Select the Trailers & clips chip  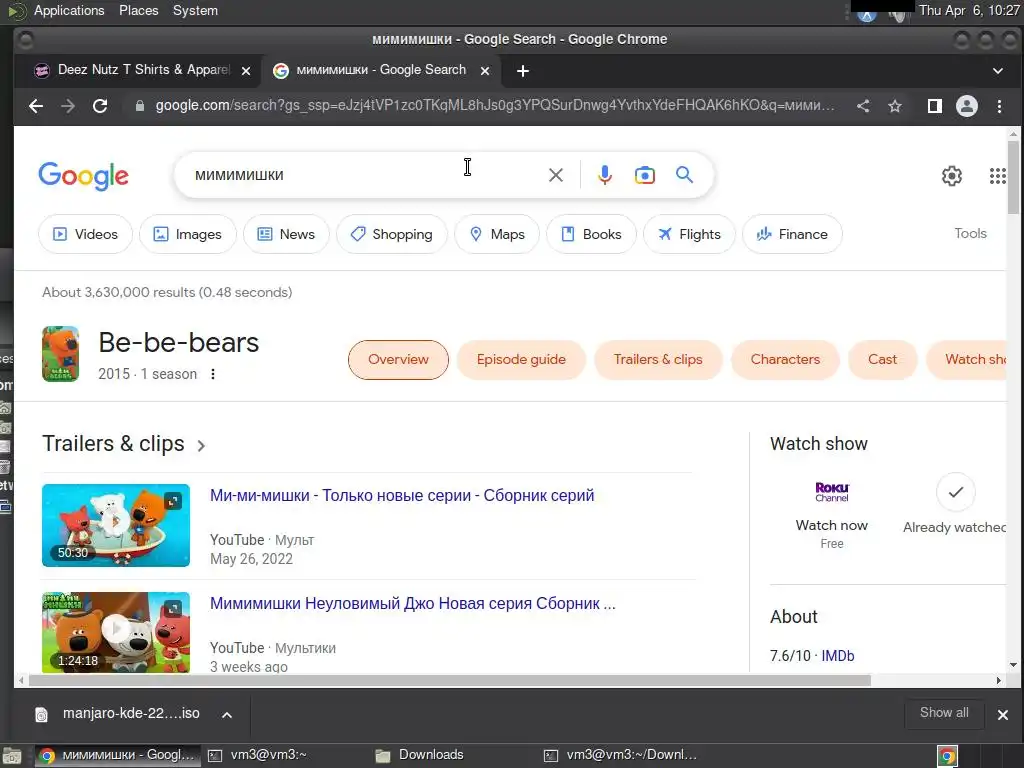[x=658, y=359]
